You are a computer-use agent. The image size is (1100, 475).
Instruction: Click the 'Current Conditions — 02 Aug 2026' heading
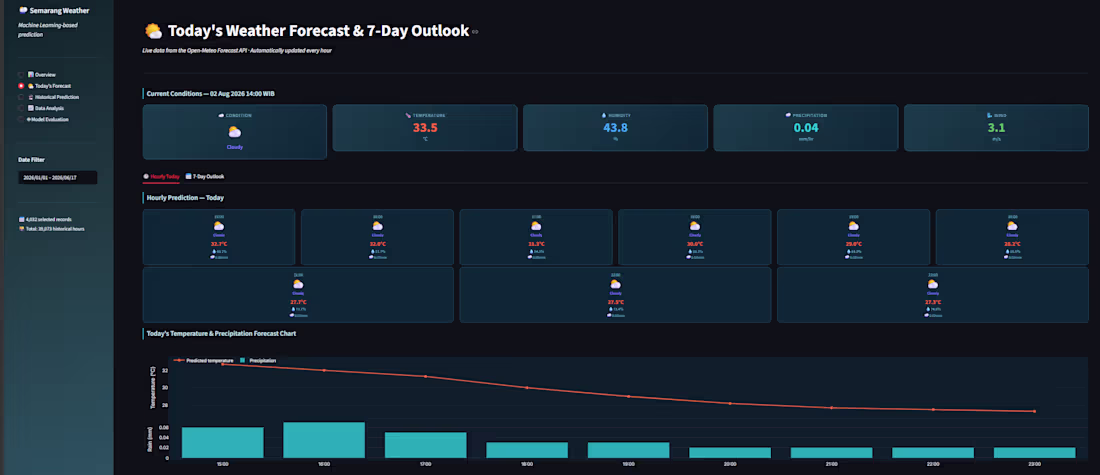click(209, 93)
